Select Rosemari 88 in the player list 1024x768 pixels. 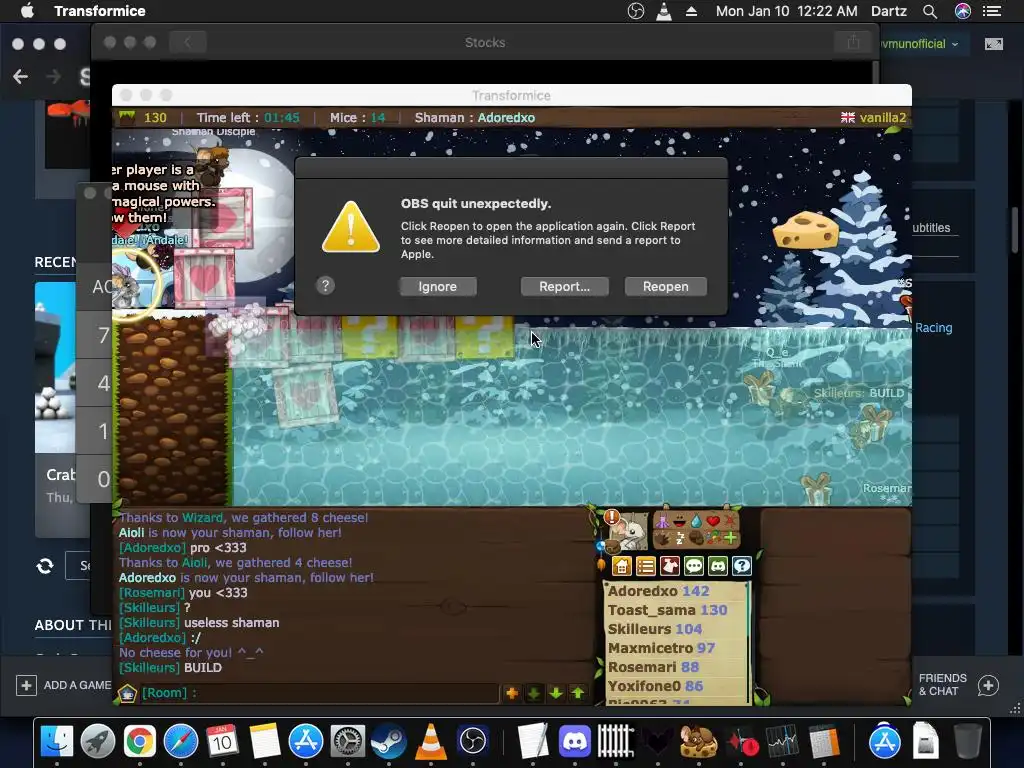click(653, 667)
